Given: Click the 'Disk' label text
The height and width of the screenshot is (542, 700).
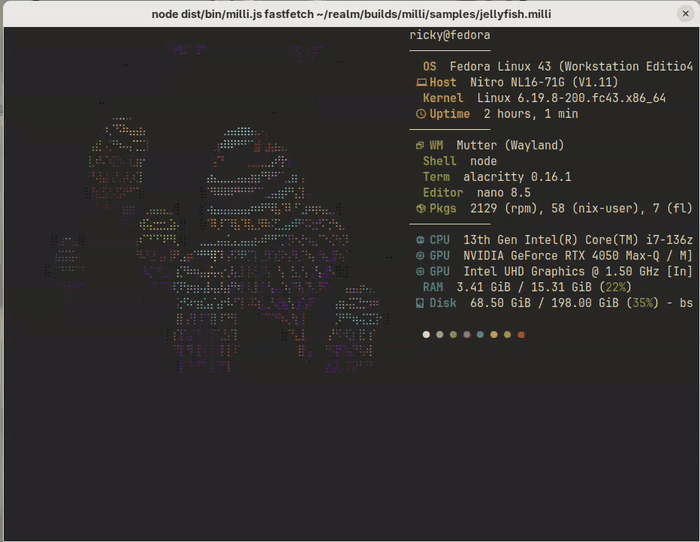Looking at the screenshot, I should click(443, 303).
